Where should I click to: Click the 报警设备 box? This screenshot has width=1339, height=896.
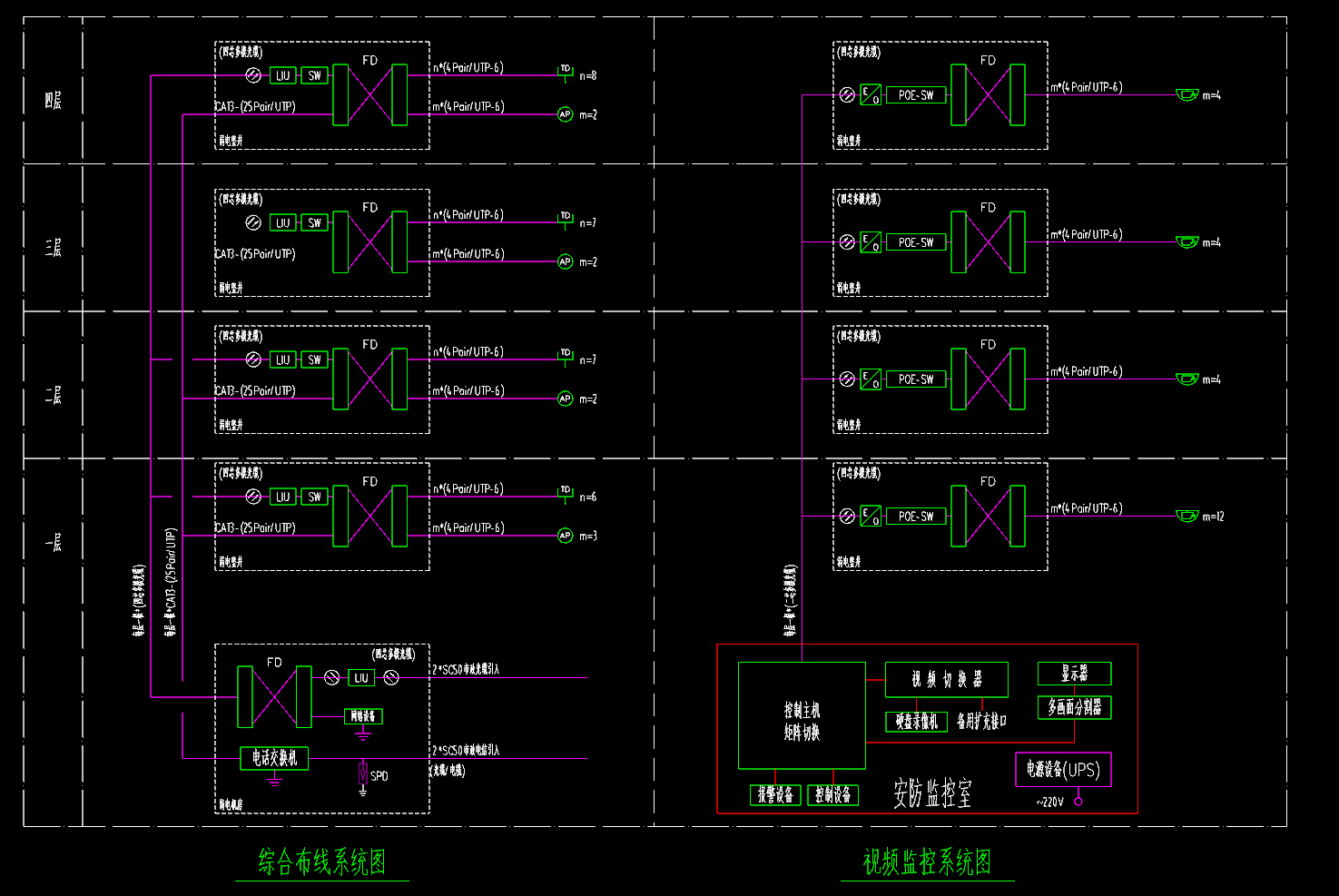pyautogui.click(x=776, y=794)
